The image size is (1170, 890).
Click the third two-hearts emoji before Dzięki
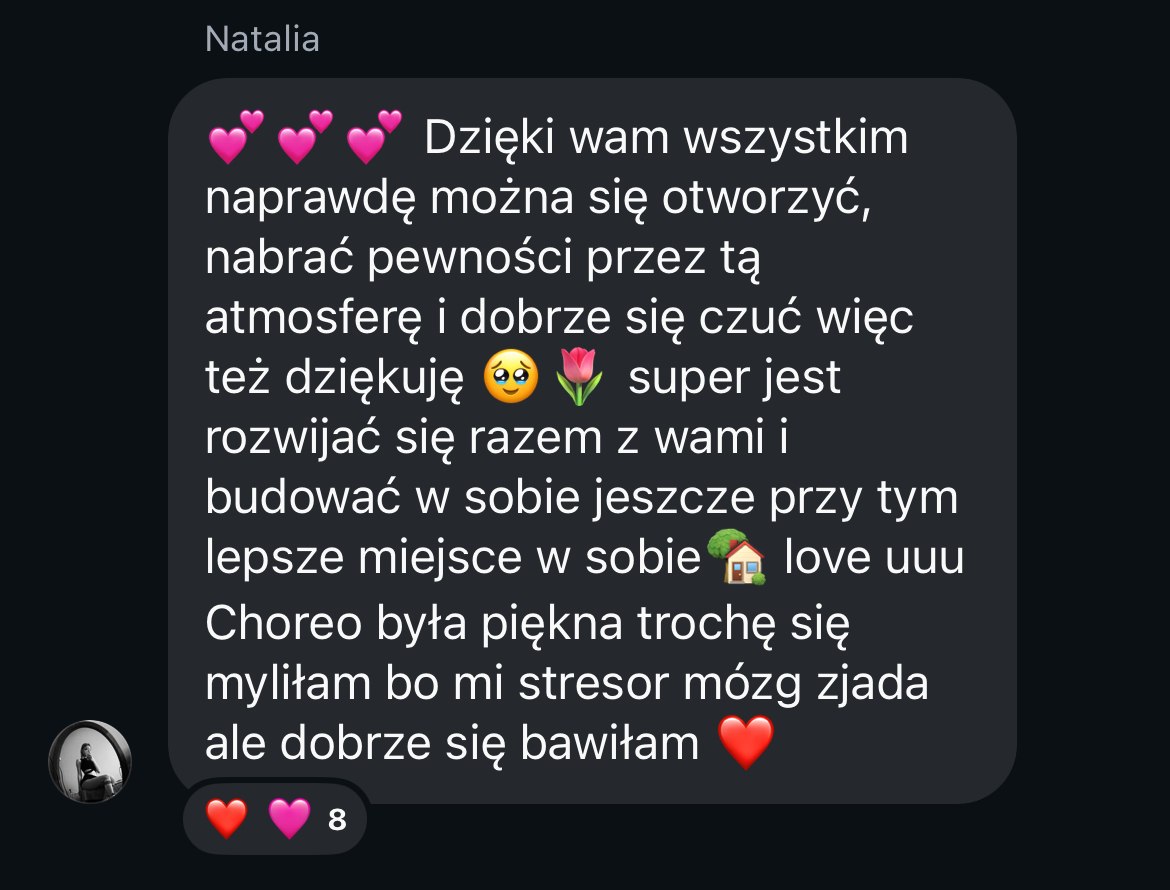[375, 137]
